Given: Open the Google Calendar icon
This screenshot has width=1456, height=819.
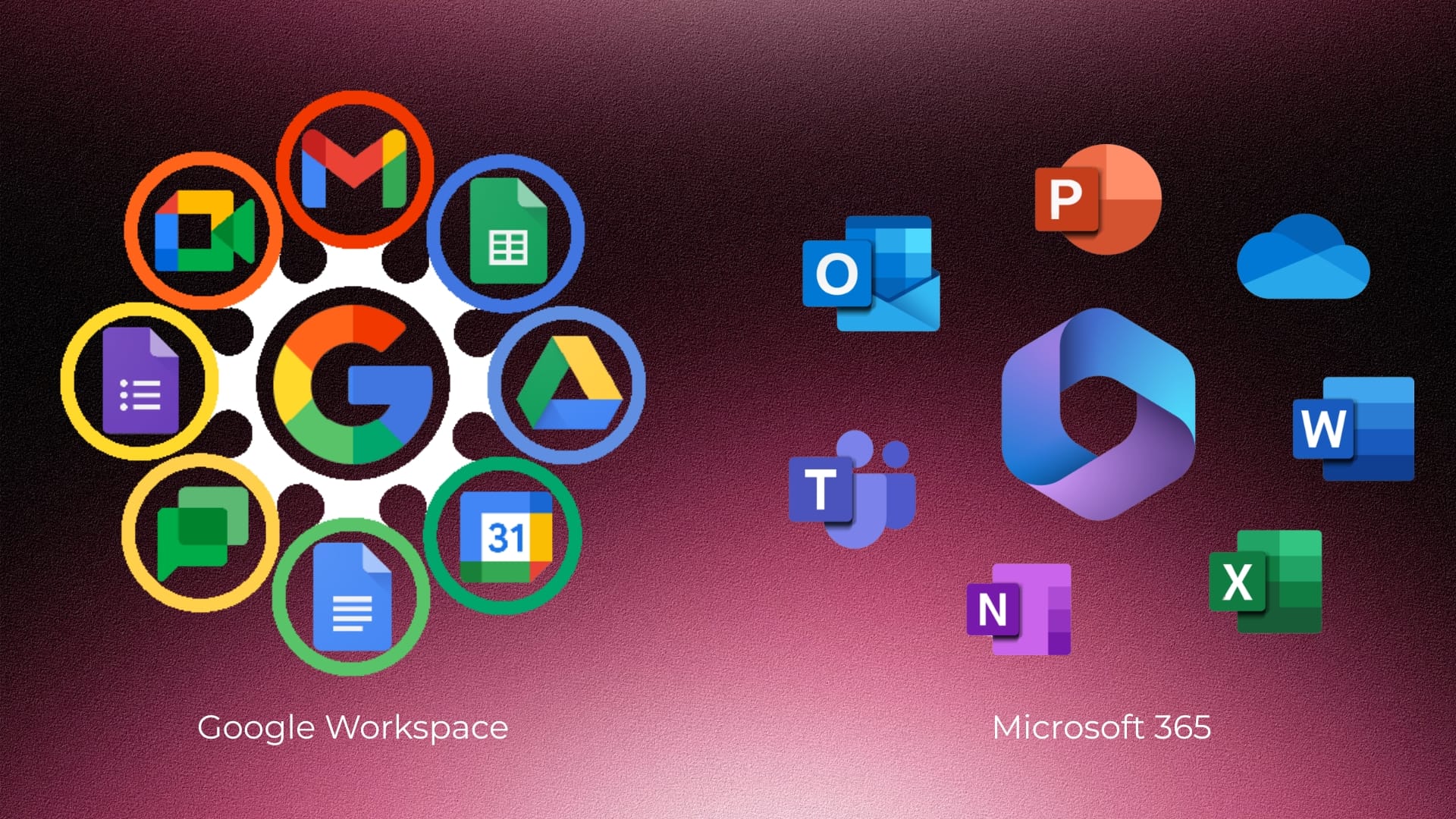Looking at the screenshot, I should pyautogui.click(x=506, y=537).
